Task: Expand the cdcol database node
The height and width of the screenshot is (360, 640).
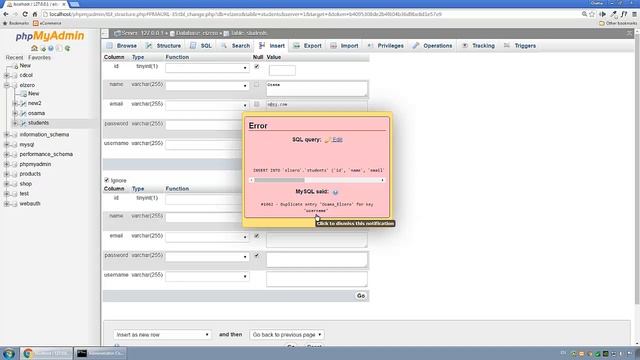Action: [x=7, y=76]
